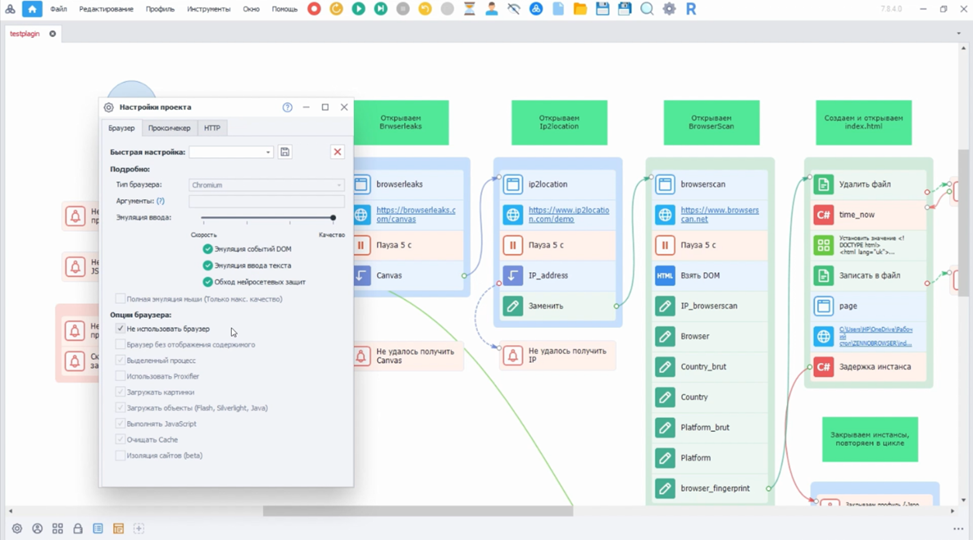Click the new document icon in toolbar
Image resolution: width=973 pixels, height=540 pixels.
pos(558,9)
